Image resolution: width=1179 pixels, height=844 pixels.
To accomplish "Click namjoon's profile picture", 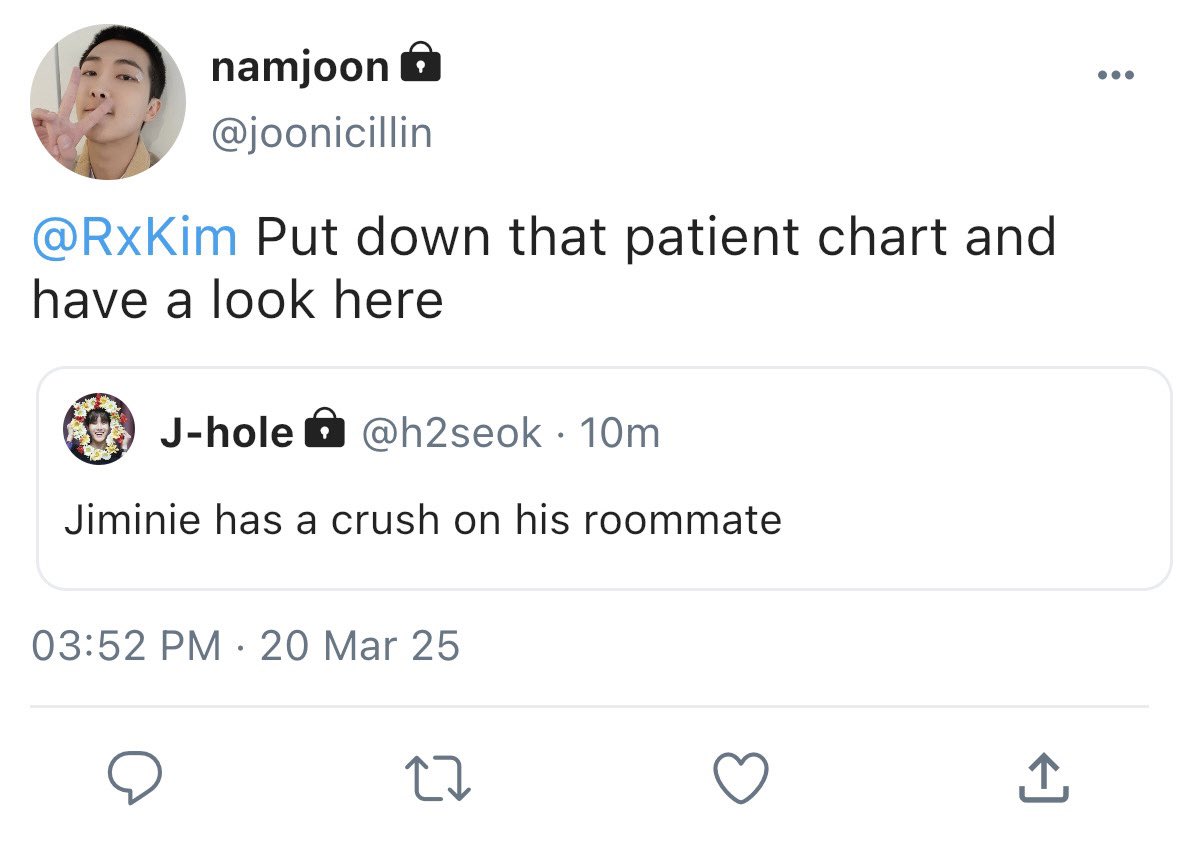I will pyautogui.click(x=108, y=102).
